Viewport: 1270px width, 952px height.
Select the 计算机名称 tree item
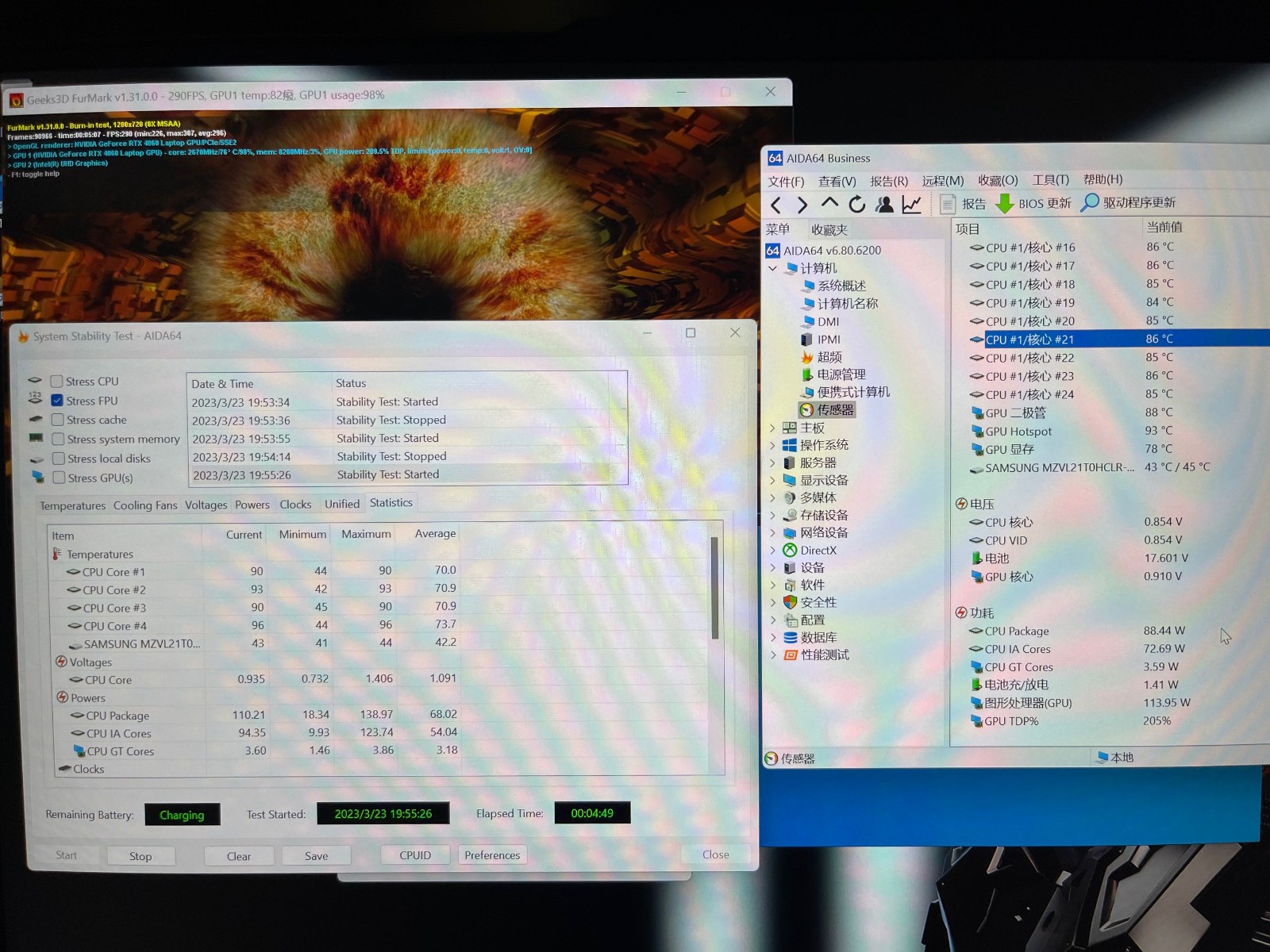[x=840, y=304]
